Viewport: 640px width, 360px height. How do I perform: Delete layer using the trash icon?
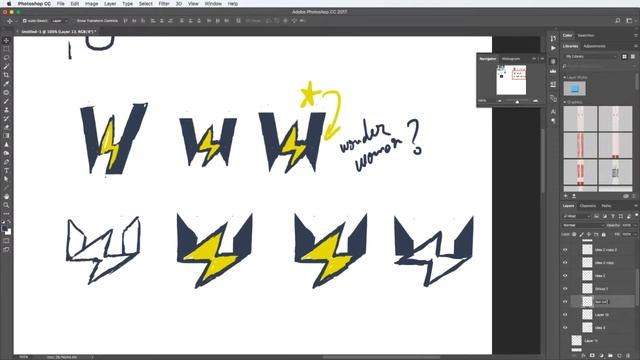pyautogui.click(x=628, y=356)
